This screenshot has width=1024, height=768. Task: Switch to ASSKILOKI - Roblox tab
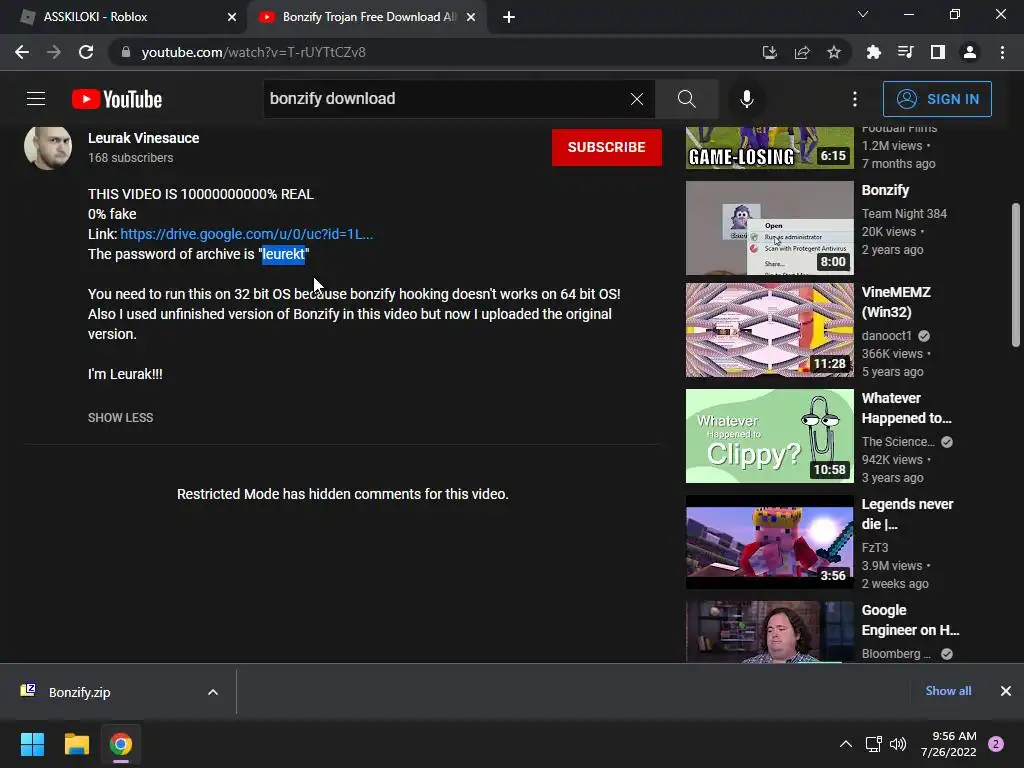tap(124, 17)
